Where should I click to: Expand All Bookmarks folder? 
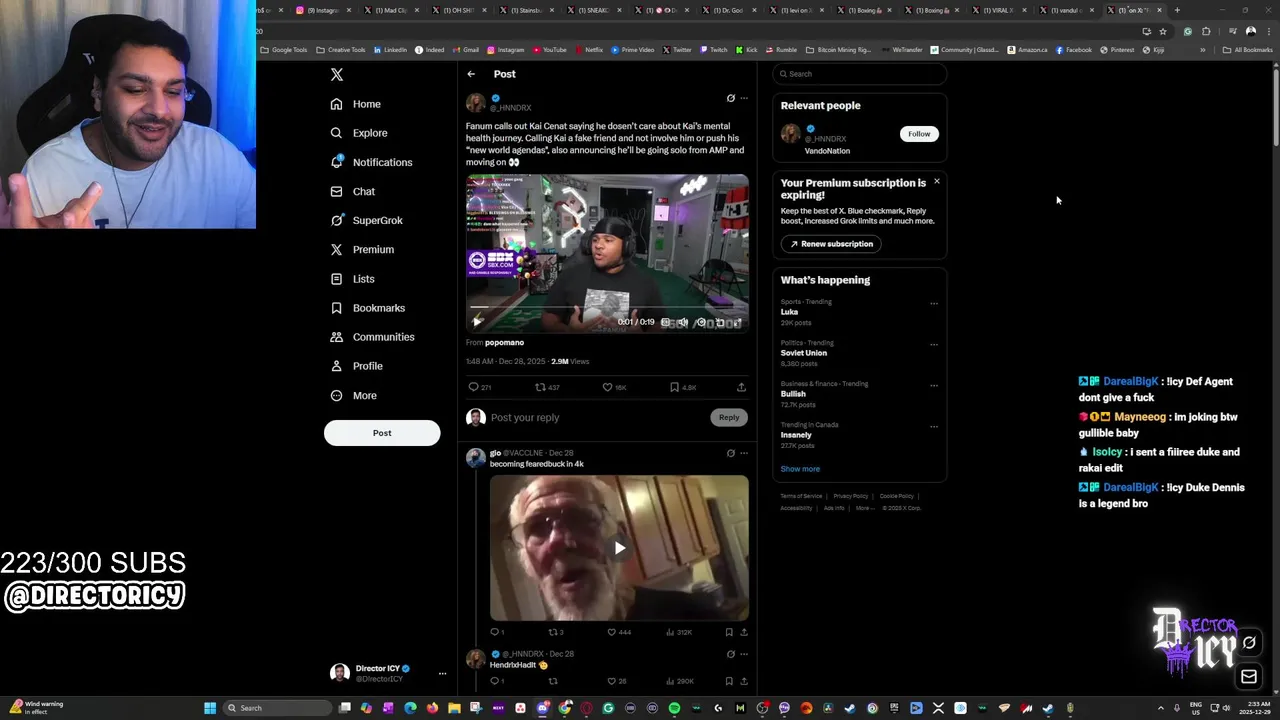point(1247,50)
